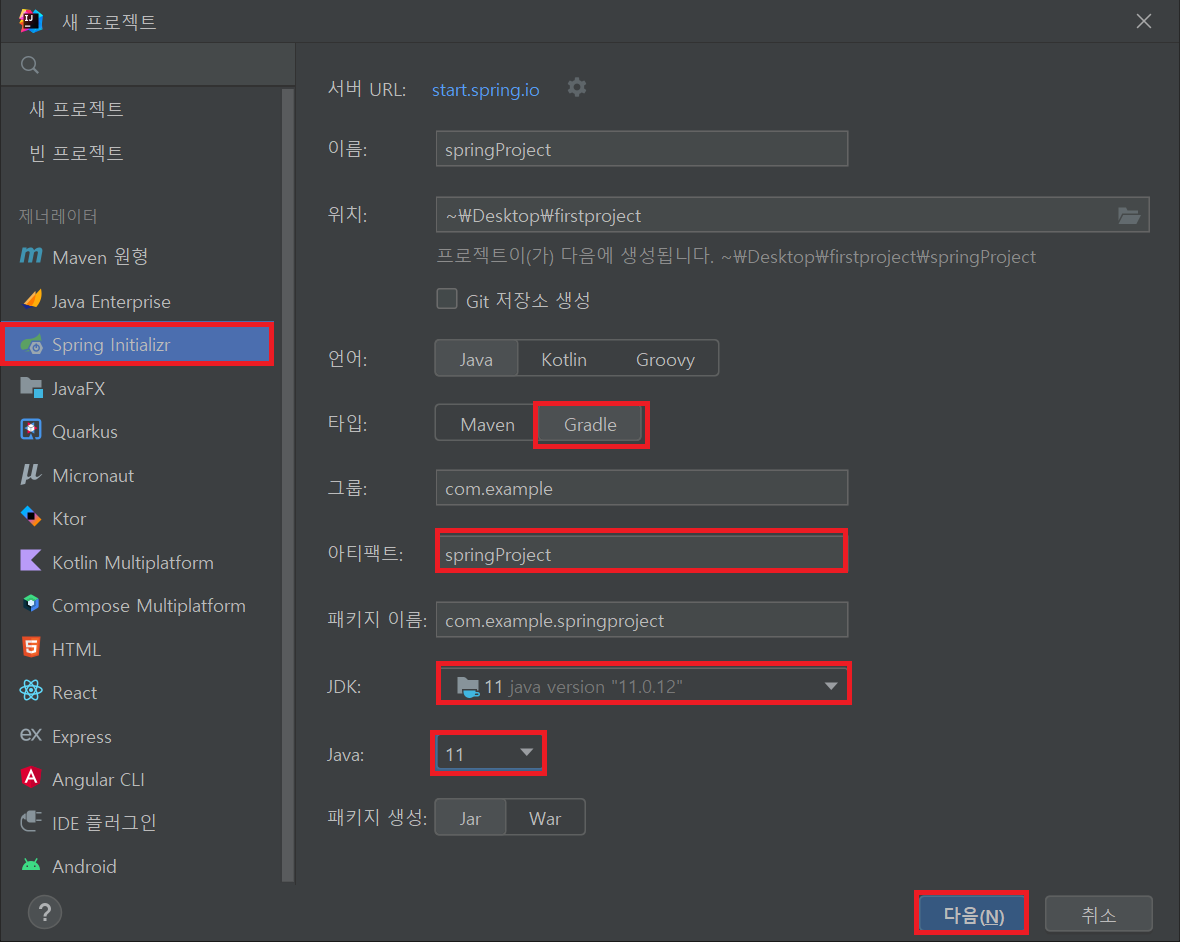Select Kotlin as the language
The height and width of the screenshot is (942, 1180).
click(x=564, y=358)
